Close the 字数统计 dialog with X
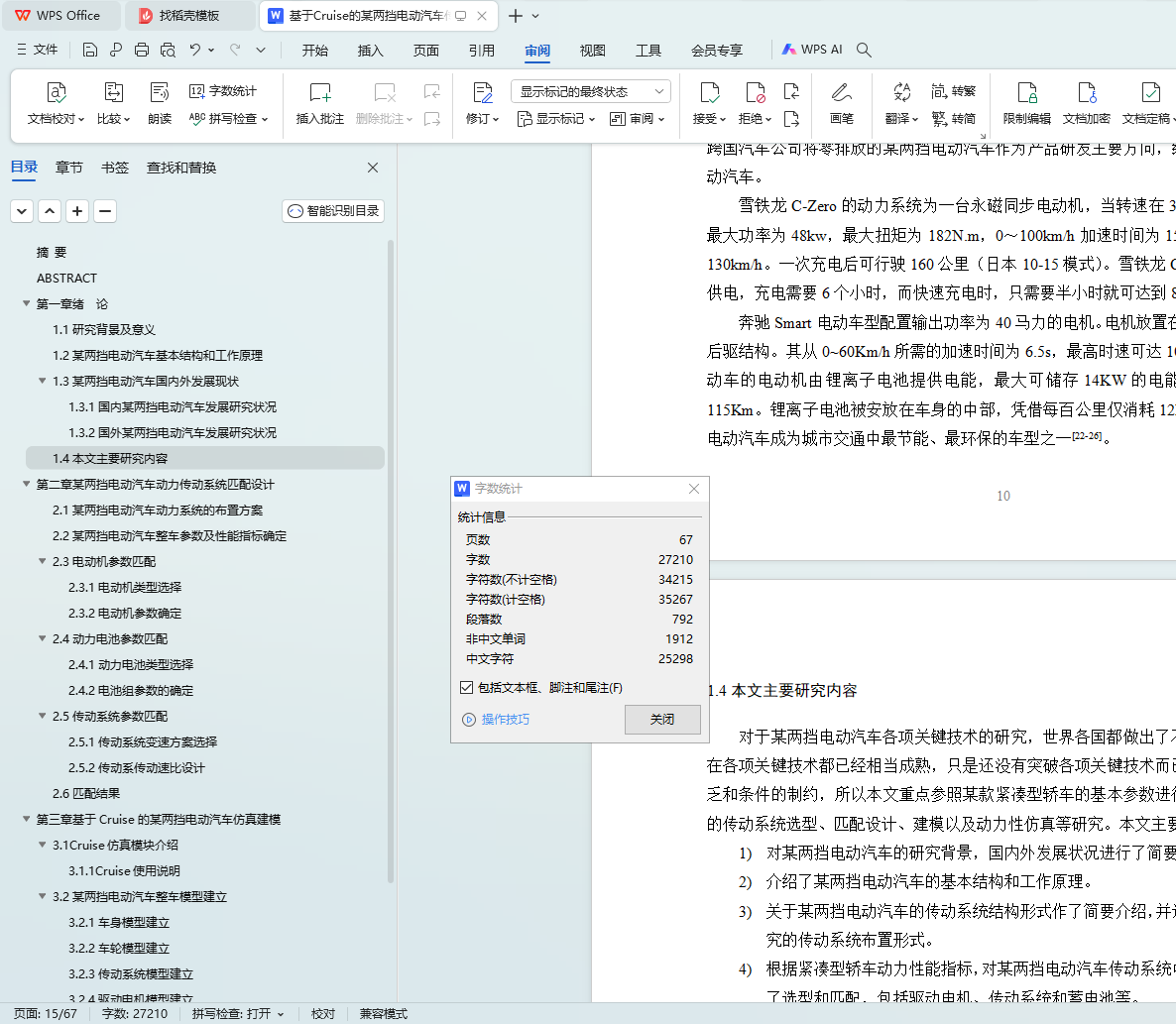The width and height of the screenshot is (1176, 1024). coord(694,489)
